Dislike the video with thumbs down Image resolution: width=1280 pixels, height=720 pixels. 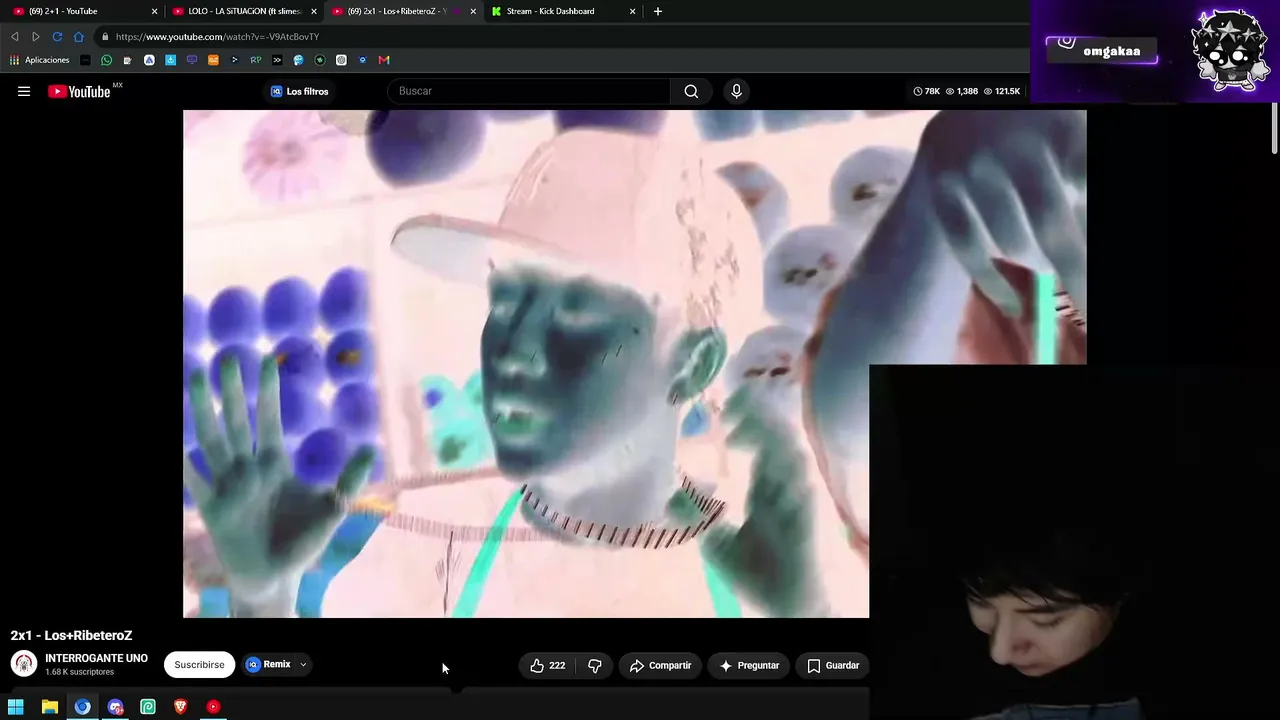point(595,665)
